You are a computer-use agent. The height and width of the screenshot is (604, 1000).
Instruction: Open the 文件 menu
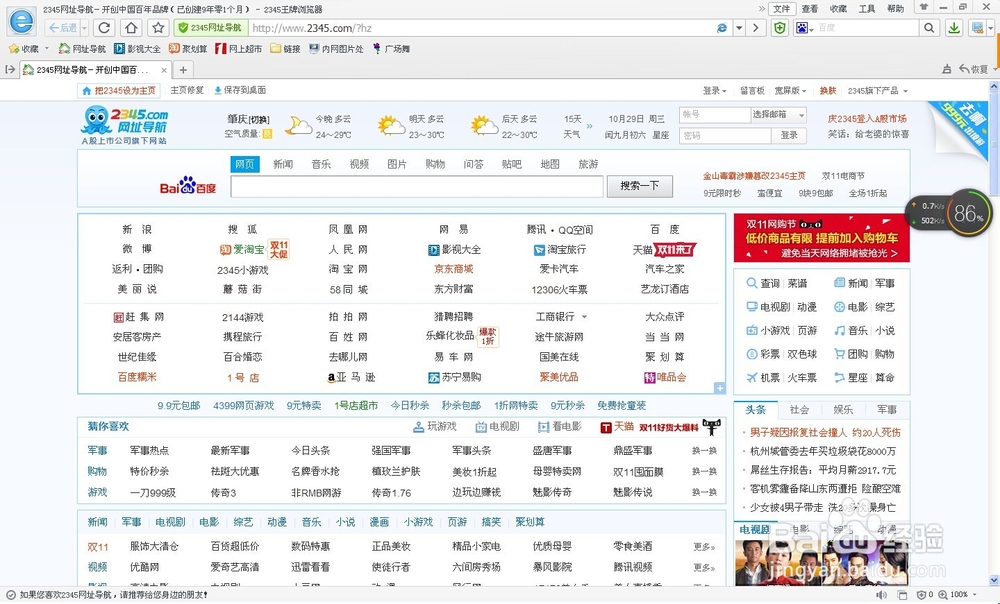781,9
